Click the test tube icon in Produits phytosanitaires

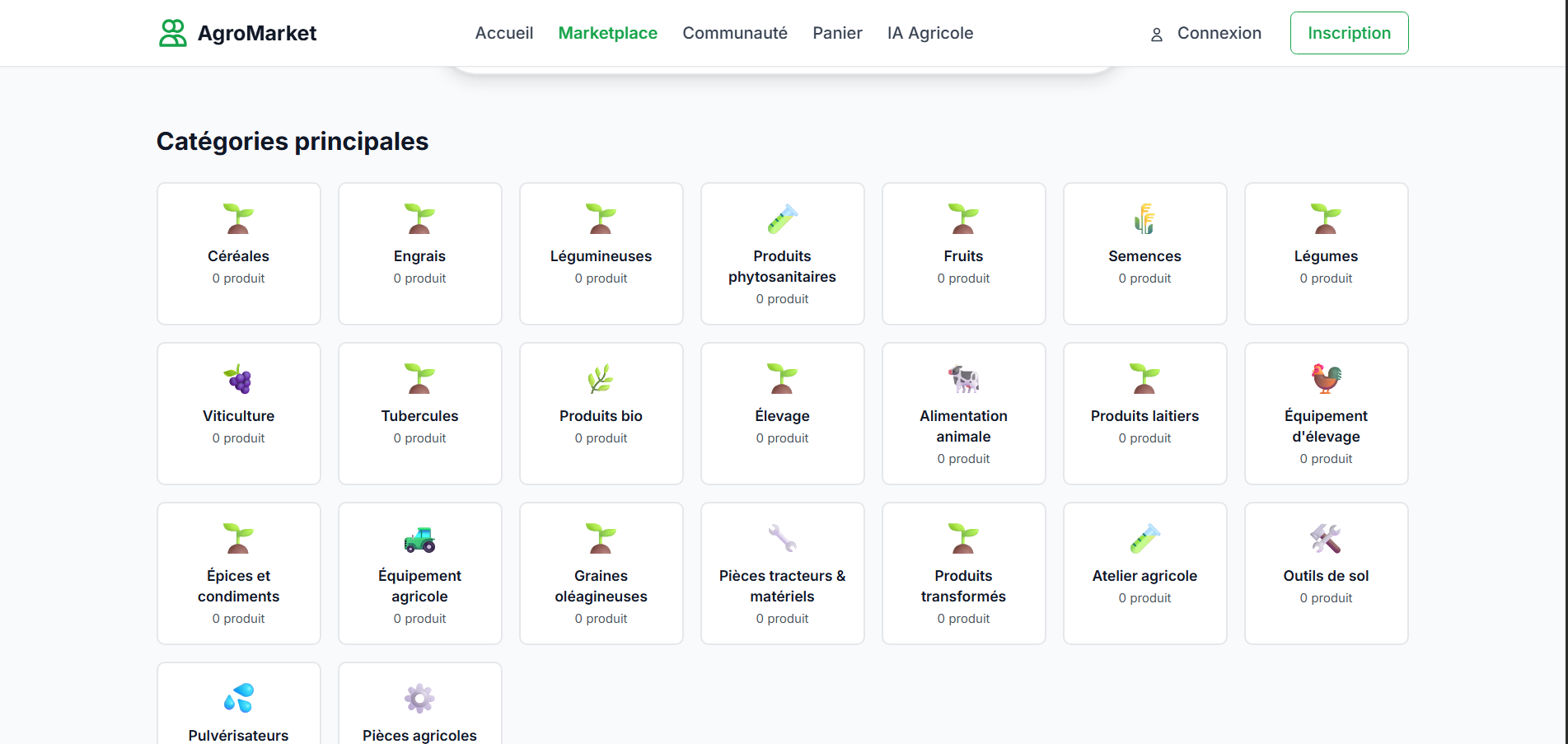click(x=783, y=219)
